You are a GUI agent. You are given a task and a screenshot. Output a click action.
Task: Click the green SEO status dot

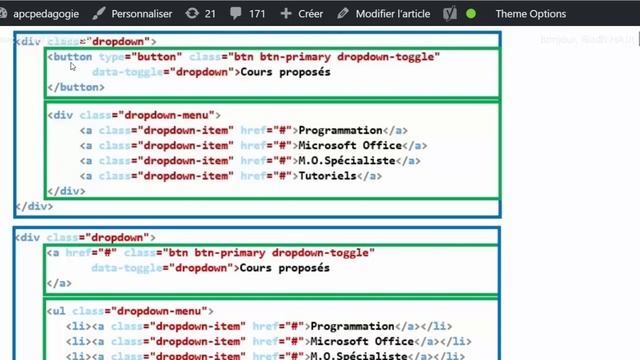pos(471,14)
